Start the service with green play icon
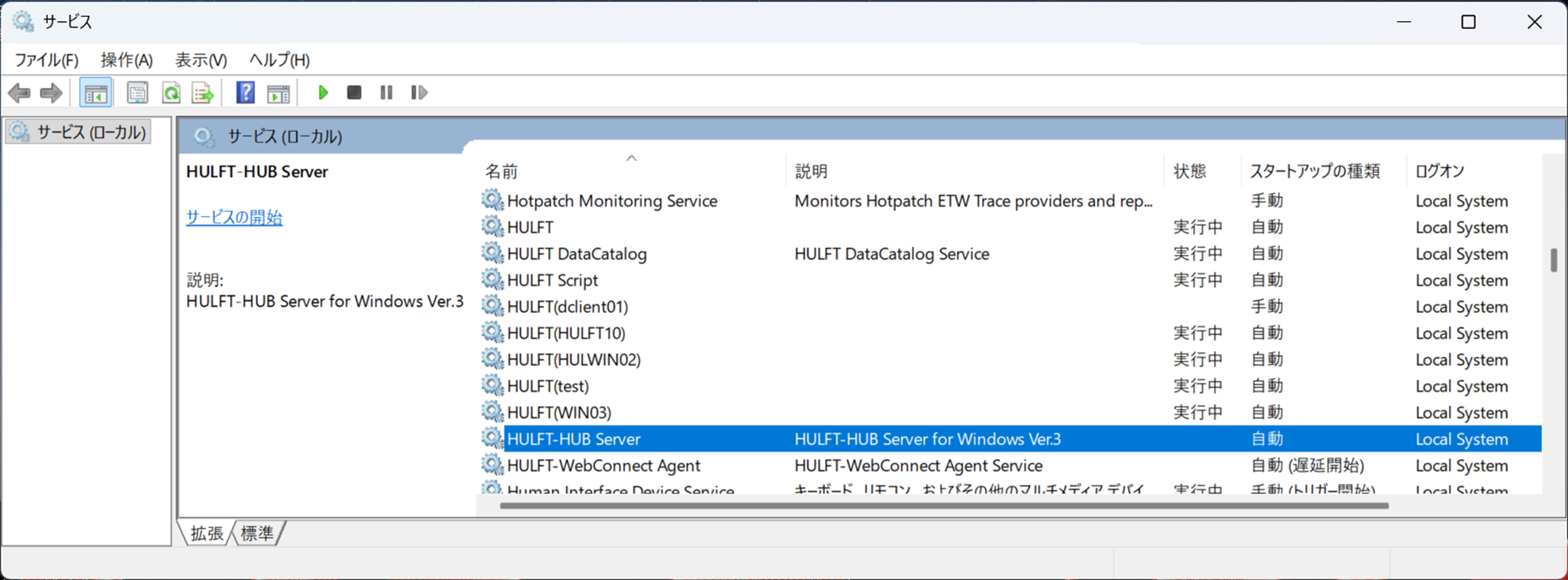Image resolution: width=1568 pixels, height=580 pixels. [x=323, y=92]
